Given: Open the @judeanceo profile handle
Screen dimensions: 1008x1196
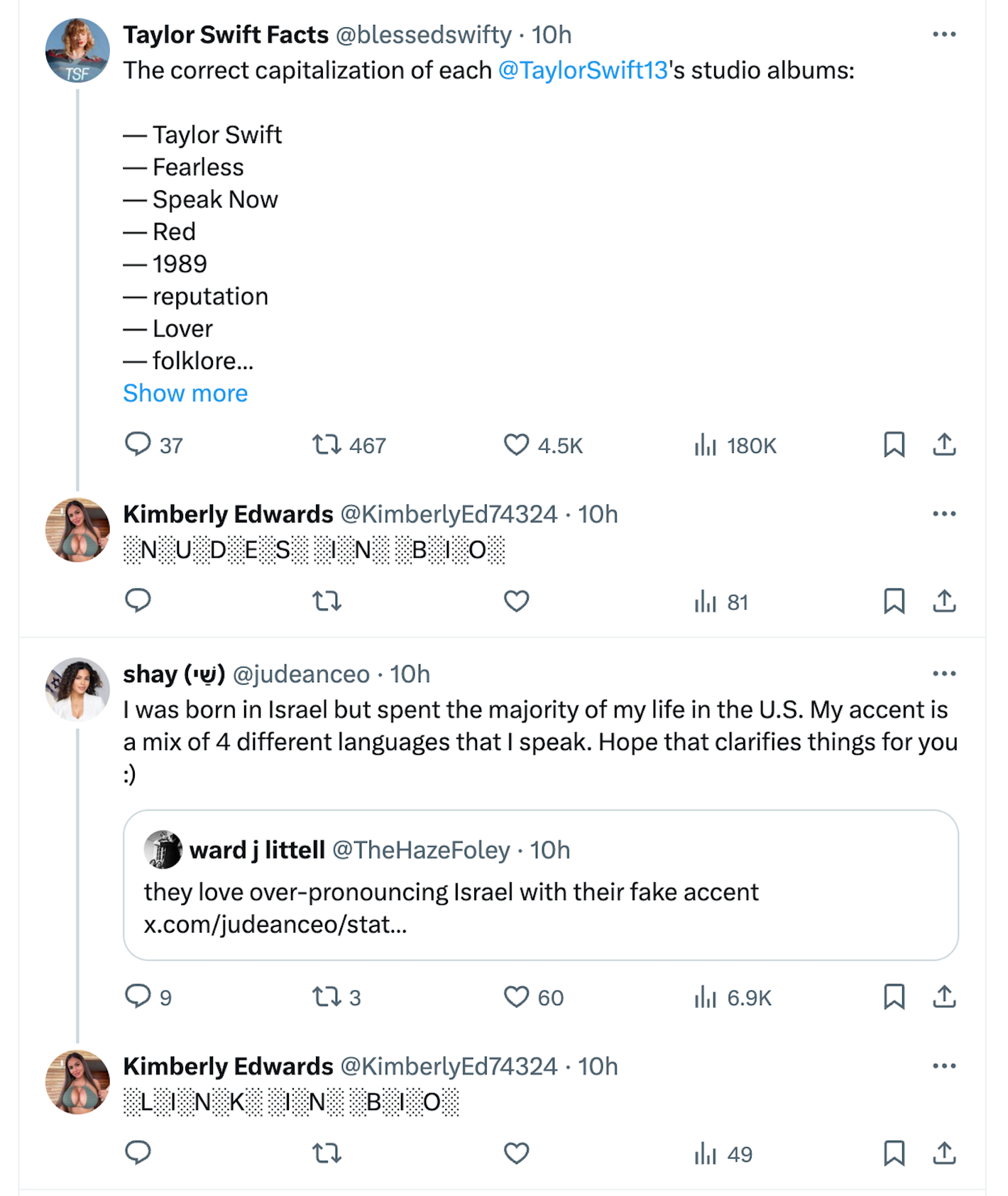Looking at the screenshot, I should tap(301, 674).
